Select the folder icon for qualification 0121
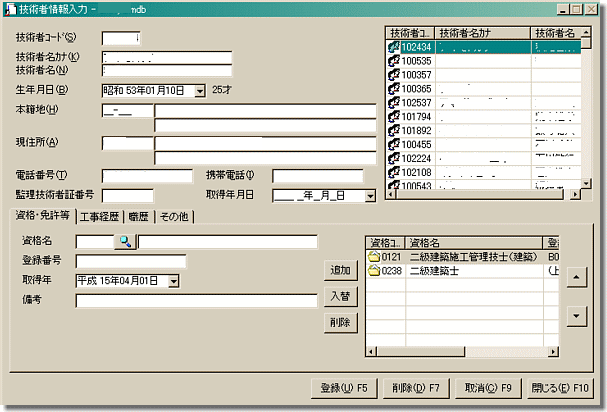The width and height of the screenshot is (607, 412). click(374, 256)
